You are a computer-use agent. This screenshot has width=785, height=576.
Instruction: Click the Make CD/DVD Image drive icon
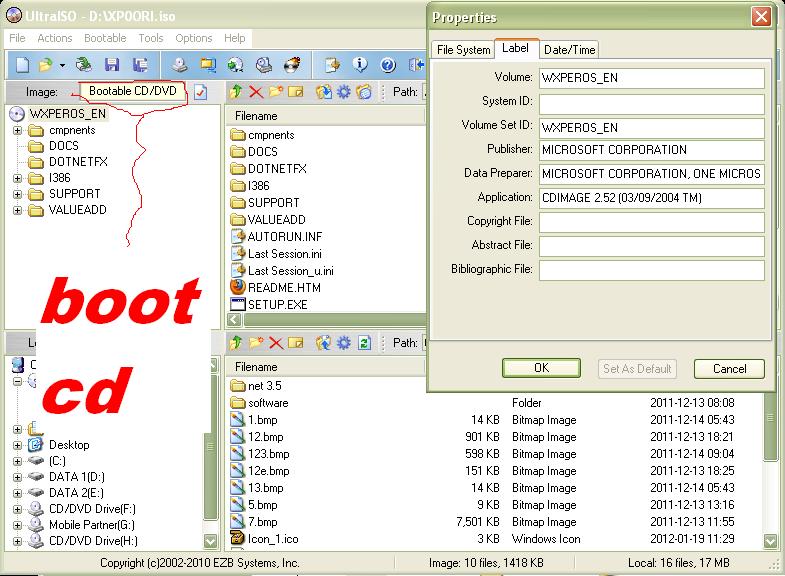[x=179, y=65]
